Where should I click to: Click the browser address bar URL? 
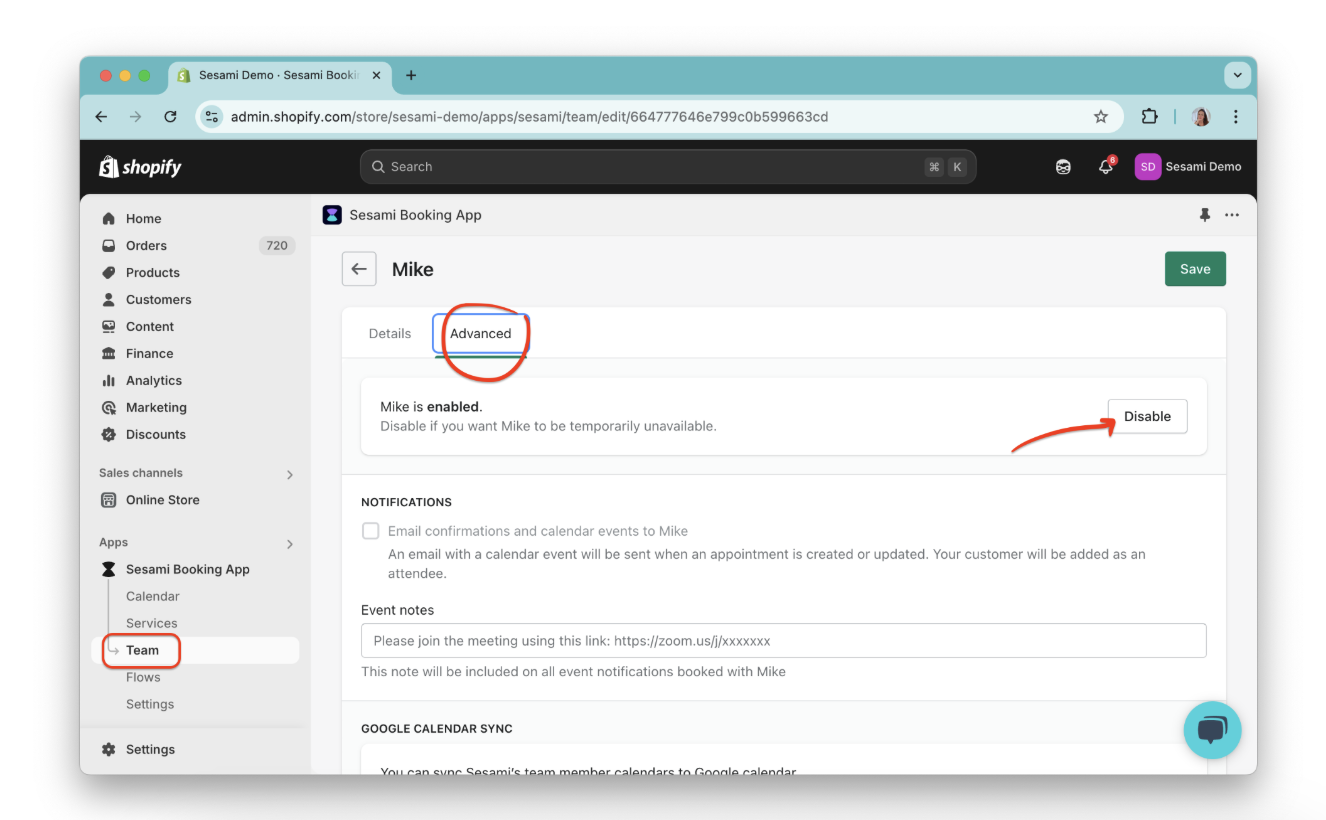(x=530, y=117)
